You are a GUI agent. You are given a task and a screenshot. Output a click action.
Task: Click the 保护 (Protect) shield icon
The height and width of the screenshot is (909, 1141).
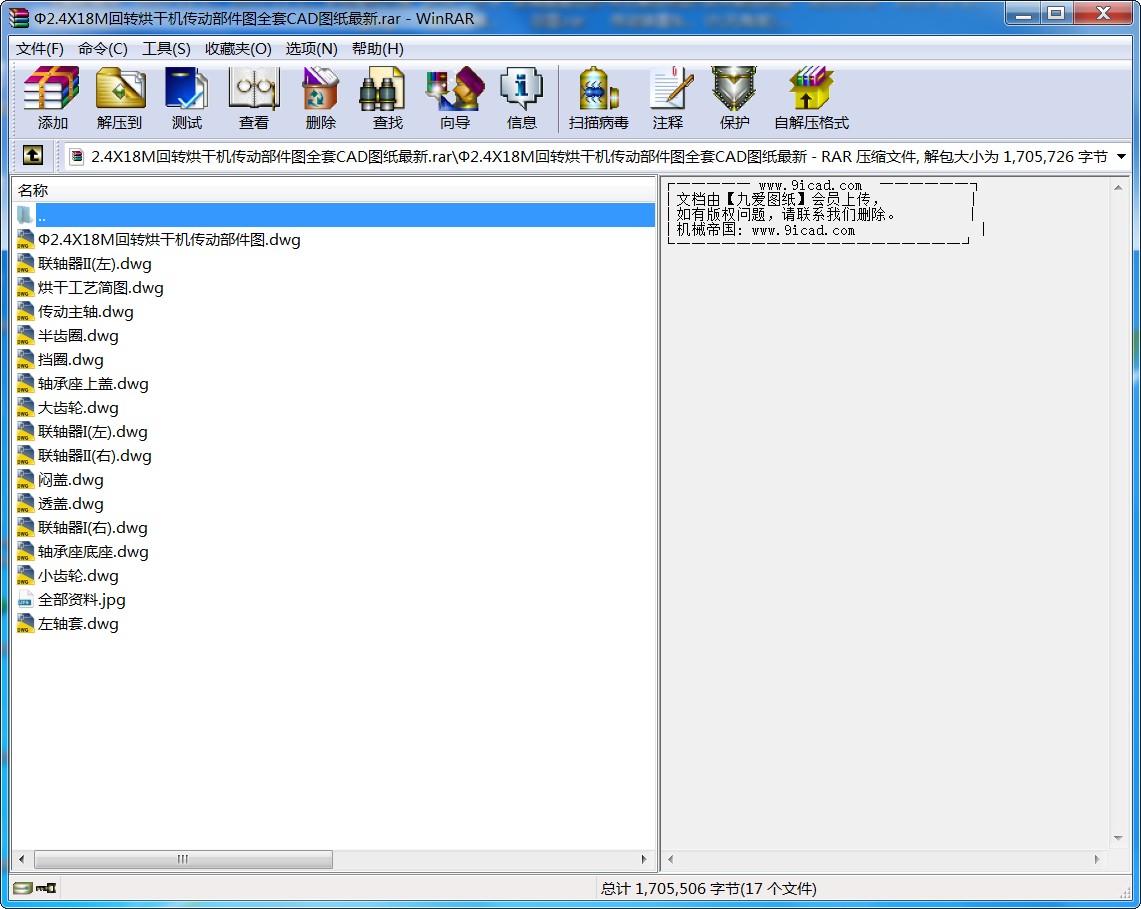734,98
